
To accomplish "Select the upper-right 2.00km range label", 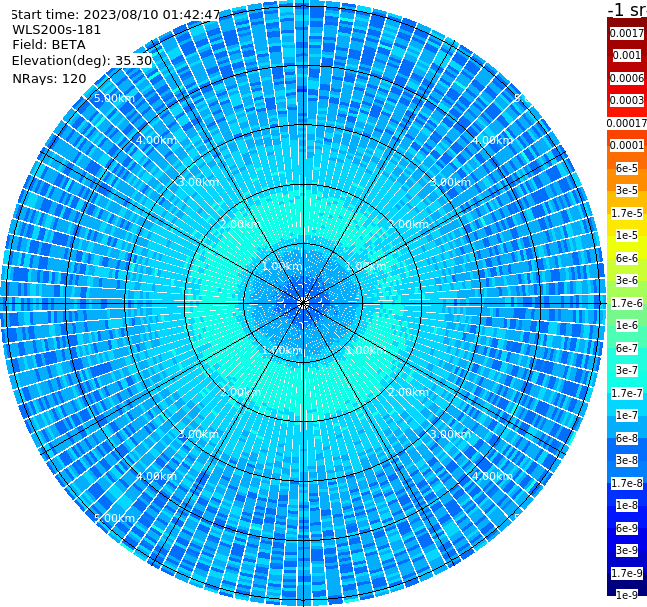I will 409,224.
